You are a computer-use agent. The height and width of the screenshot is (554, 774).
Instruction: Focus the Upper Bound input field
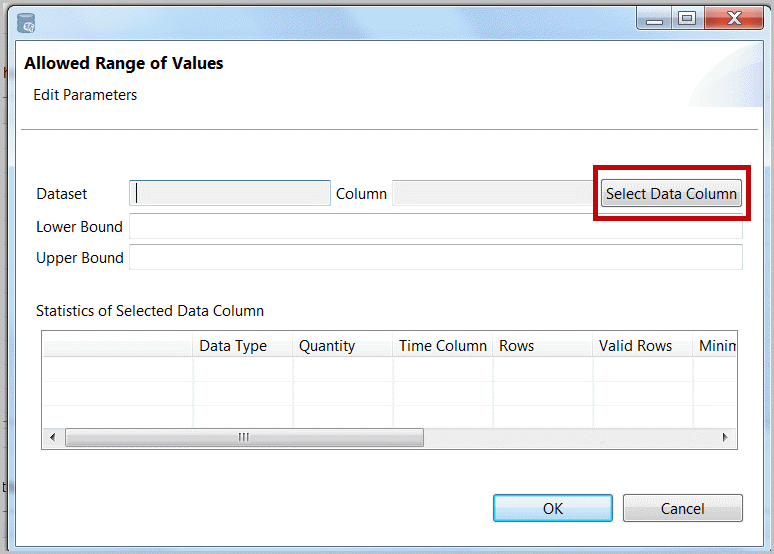(435, 257)
